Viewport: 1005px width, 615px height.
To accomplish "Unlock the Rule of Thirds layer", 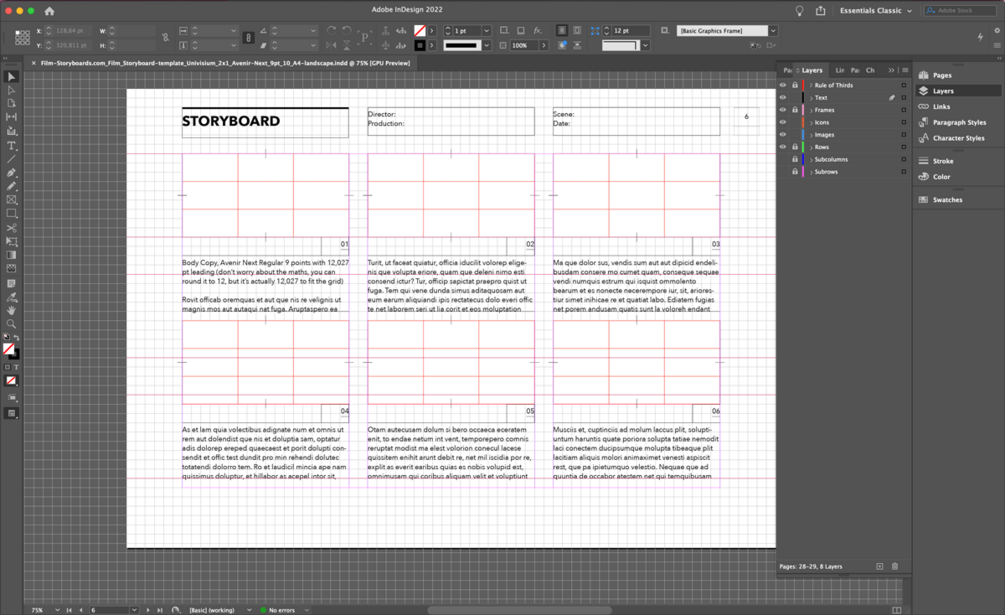I will pyautogui.click(x=795, y=85).
